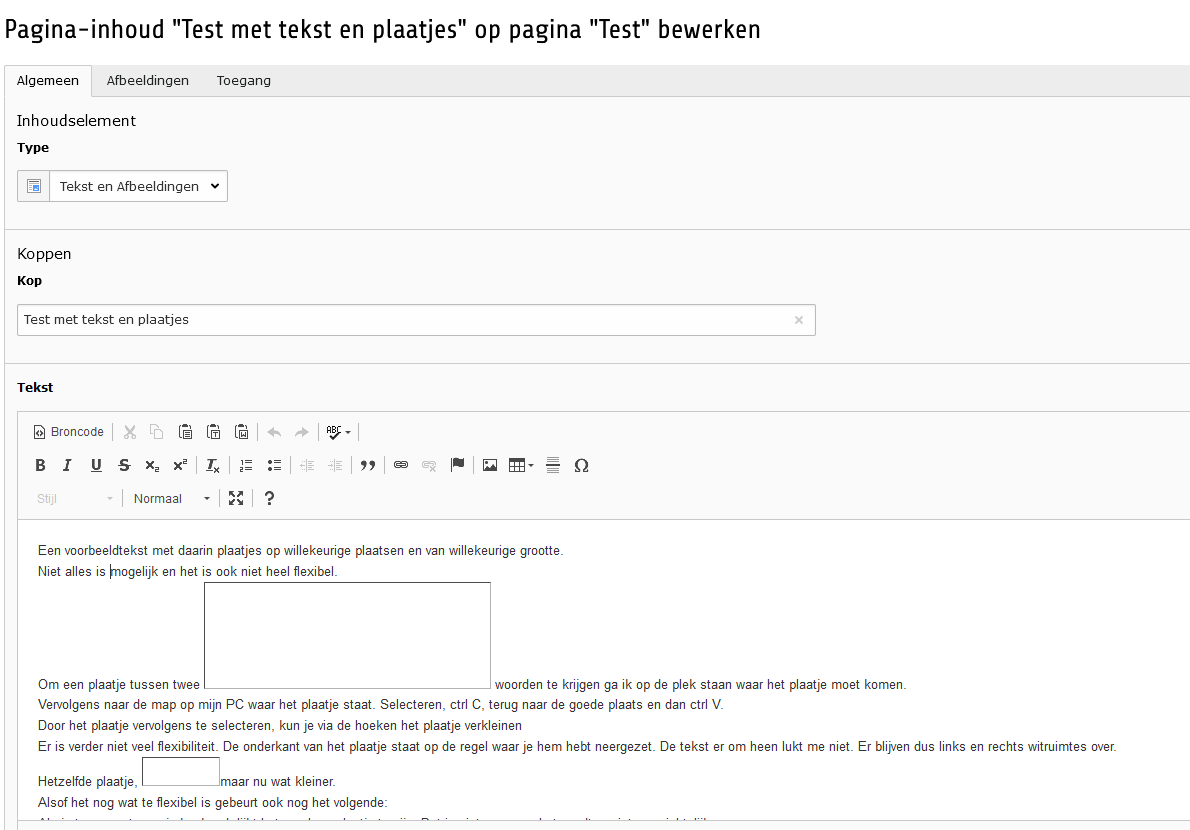Click into the Kop input field
Viewport: 1190px width, 830px height.
(400, 320)
